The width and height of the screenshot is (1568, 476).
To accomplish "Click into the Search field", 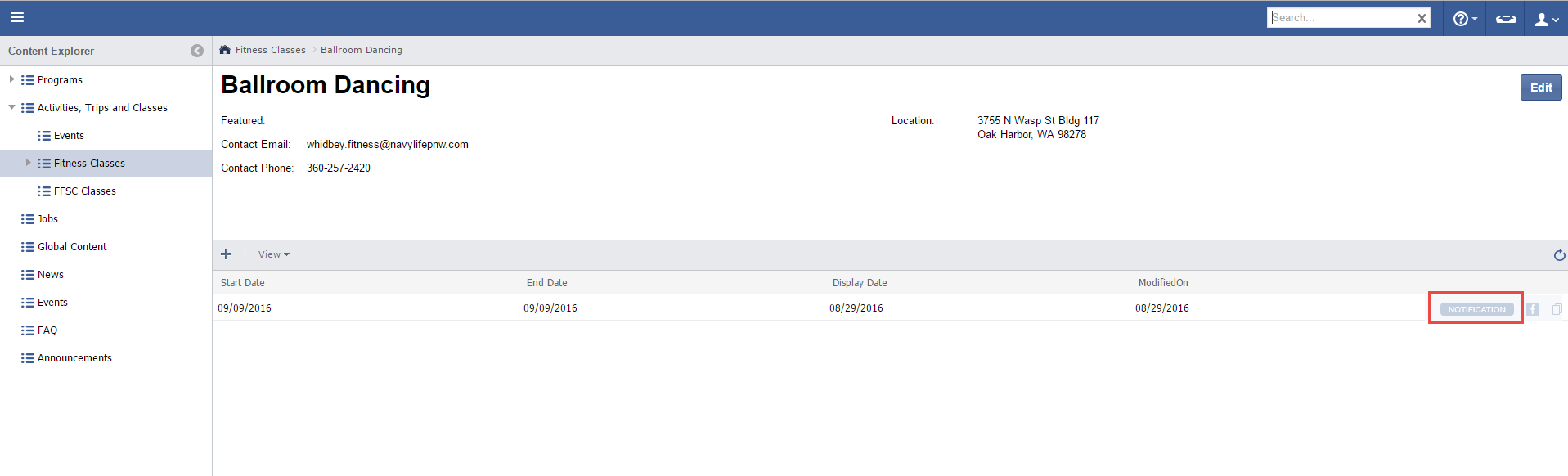I will (x=1341, y=18).
